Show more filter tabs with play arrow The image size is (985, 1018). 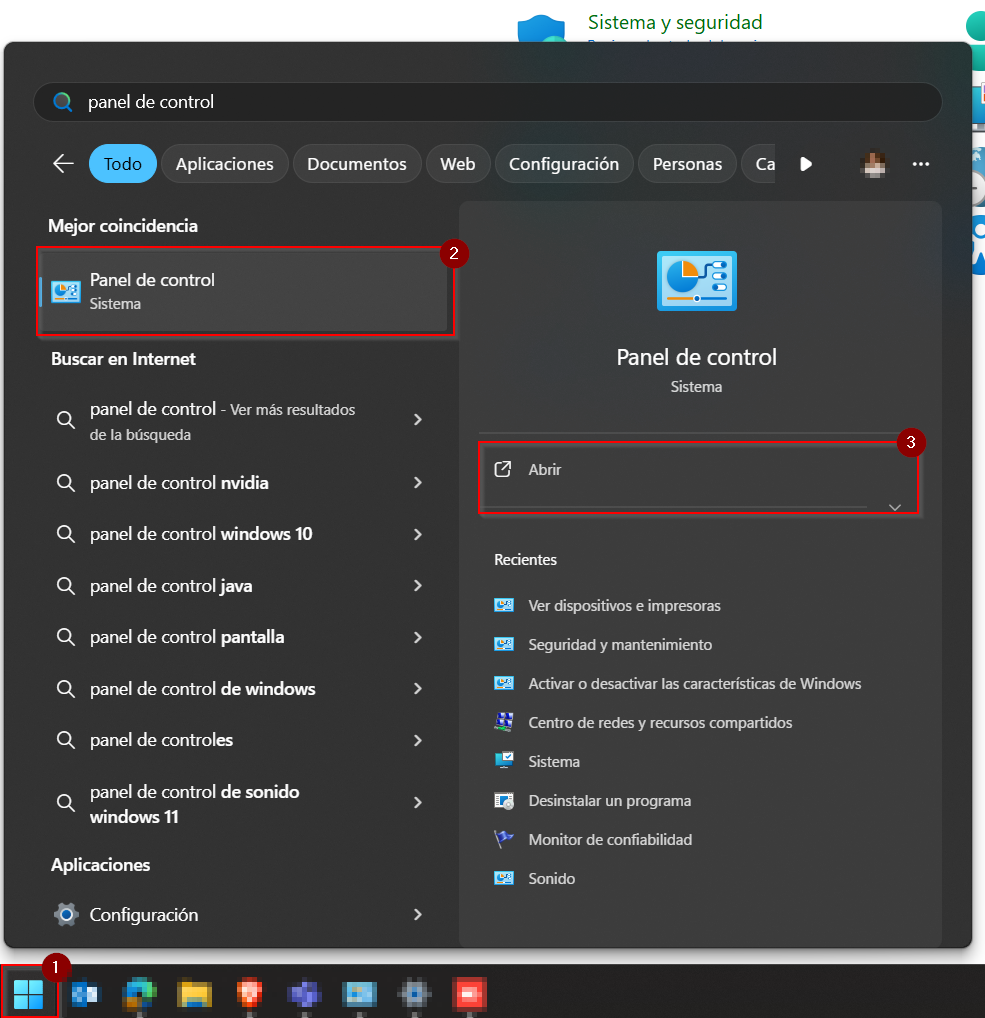806,164
